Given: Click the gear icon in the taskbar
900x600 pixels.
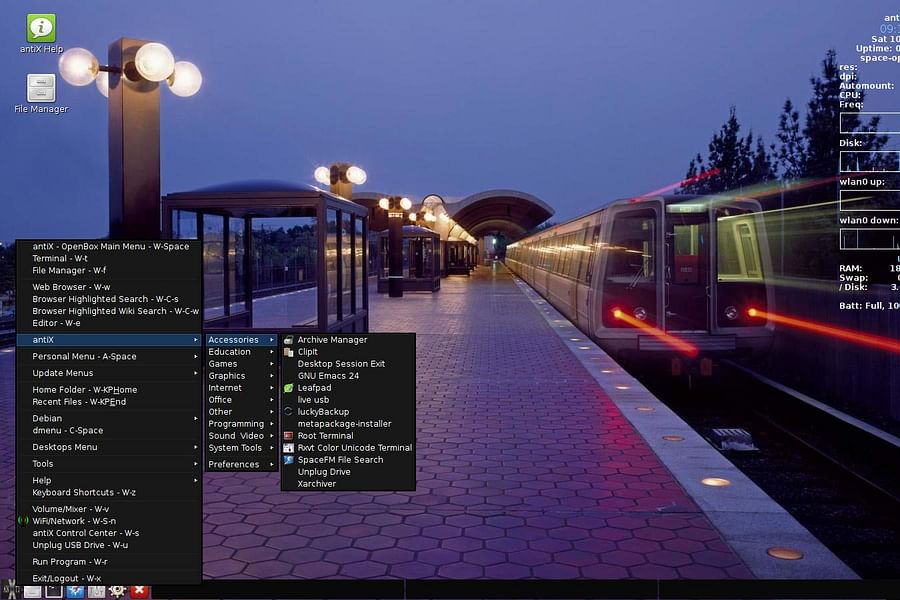Looking at the screenshot, I should click(x=116, y=591).
